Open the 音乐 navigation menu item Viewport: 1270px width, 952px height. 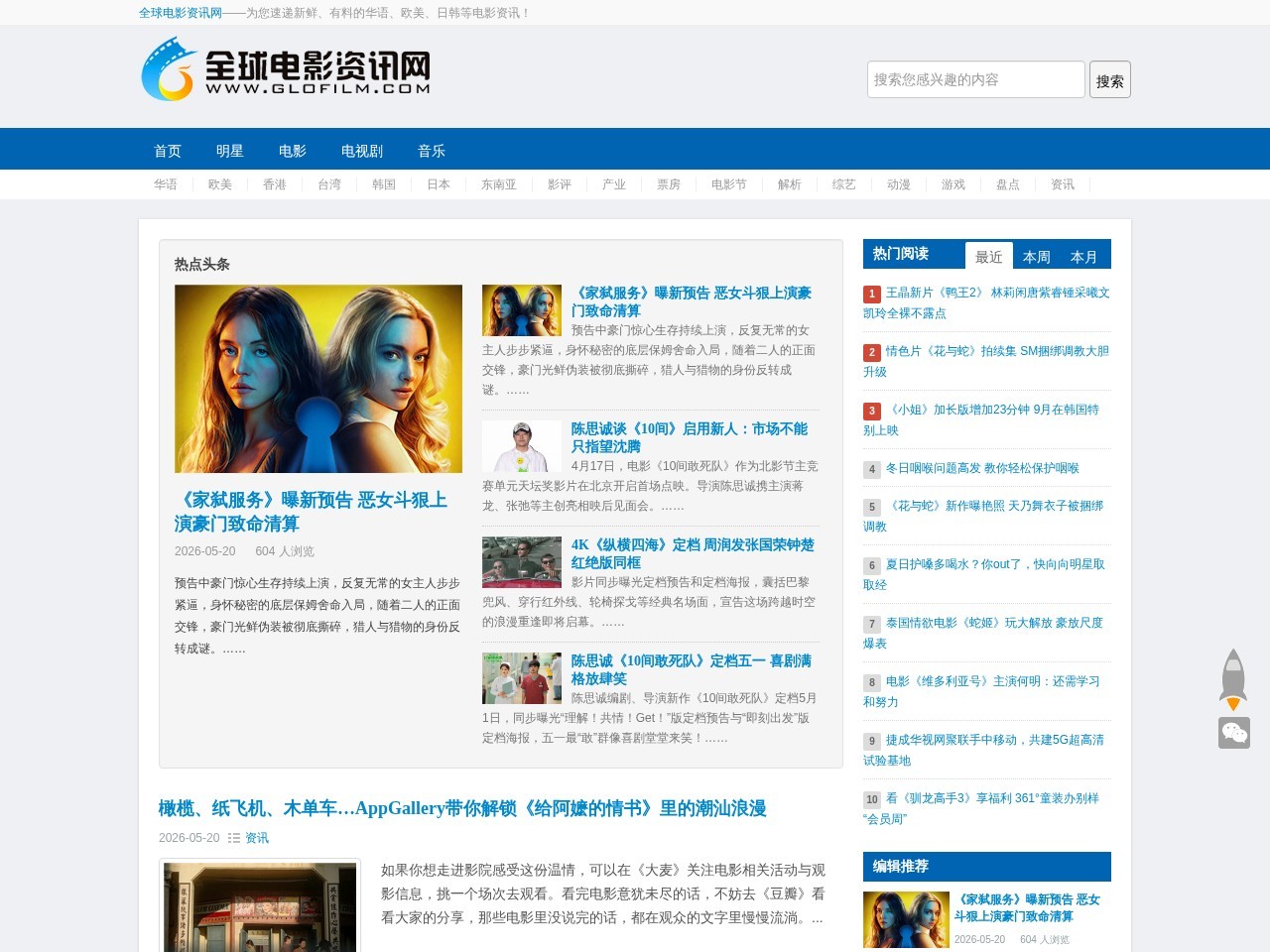pos(432,151)
